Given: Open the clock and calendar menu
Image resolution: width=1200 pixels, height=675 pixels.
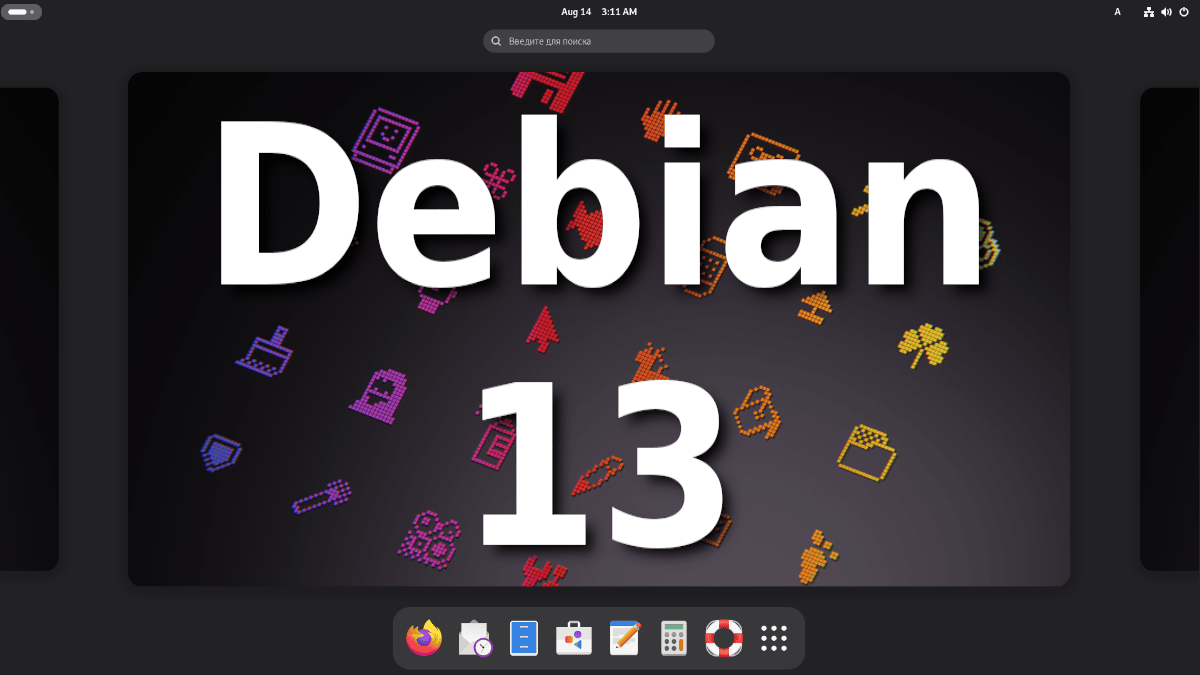Looking at the screenshot, I should pyautogui.click(x=599, y=12).
